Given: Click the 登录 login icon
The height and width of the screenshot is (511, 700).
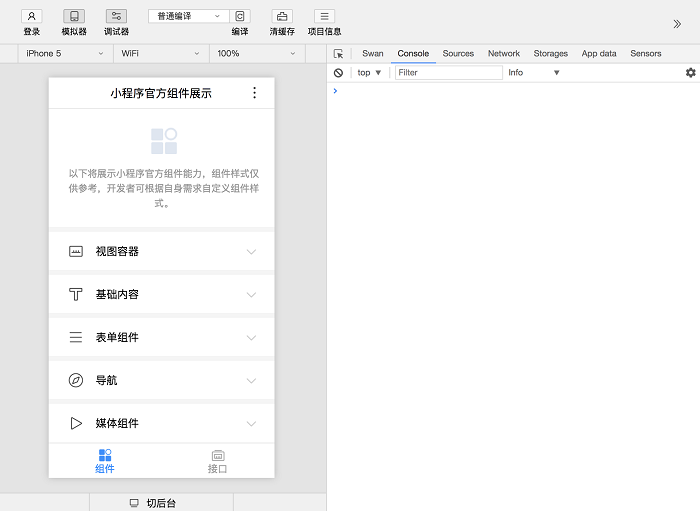Looking at the screenshot, I should (32, 17).
